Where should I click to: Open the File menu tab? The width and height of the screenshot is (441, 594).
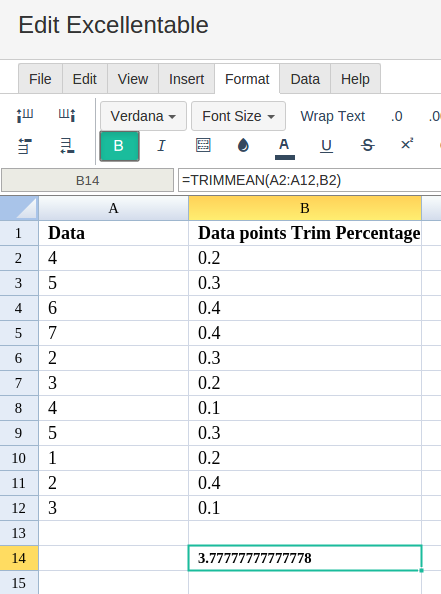(x=40, y=79)
